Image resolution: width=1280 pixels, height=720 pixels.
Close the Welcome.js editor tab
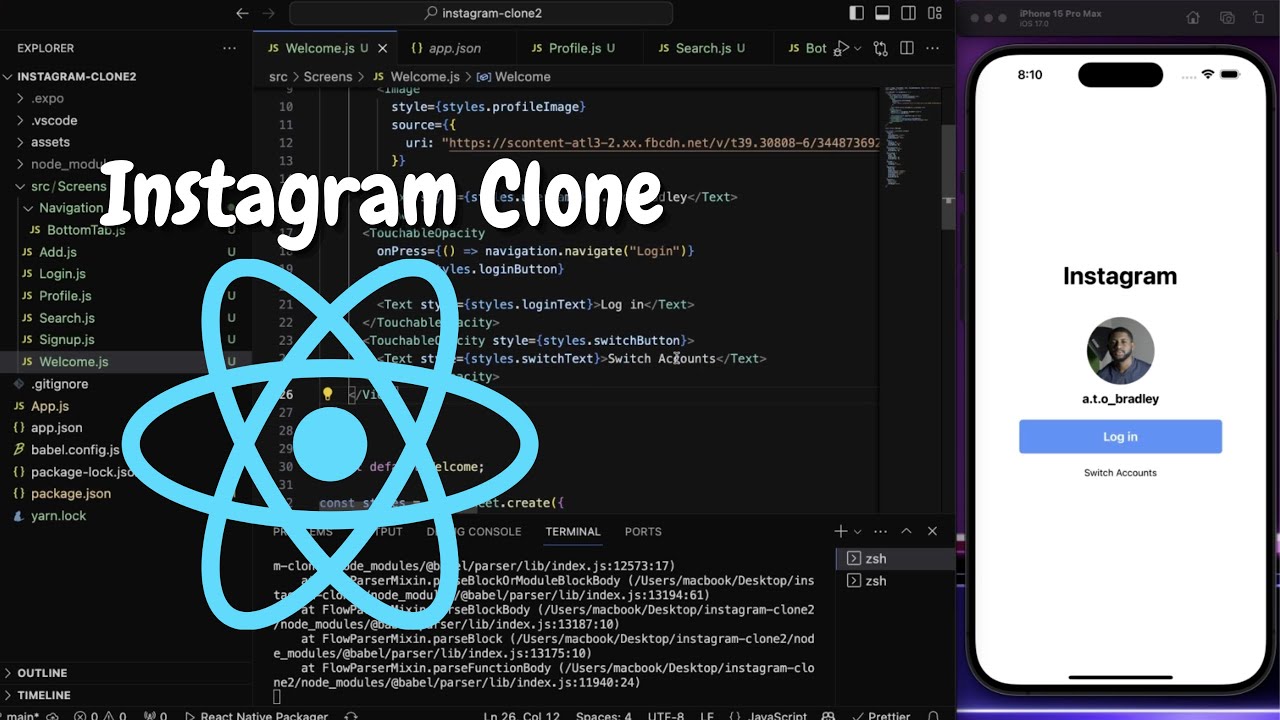382,48
